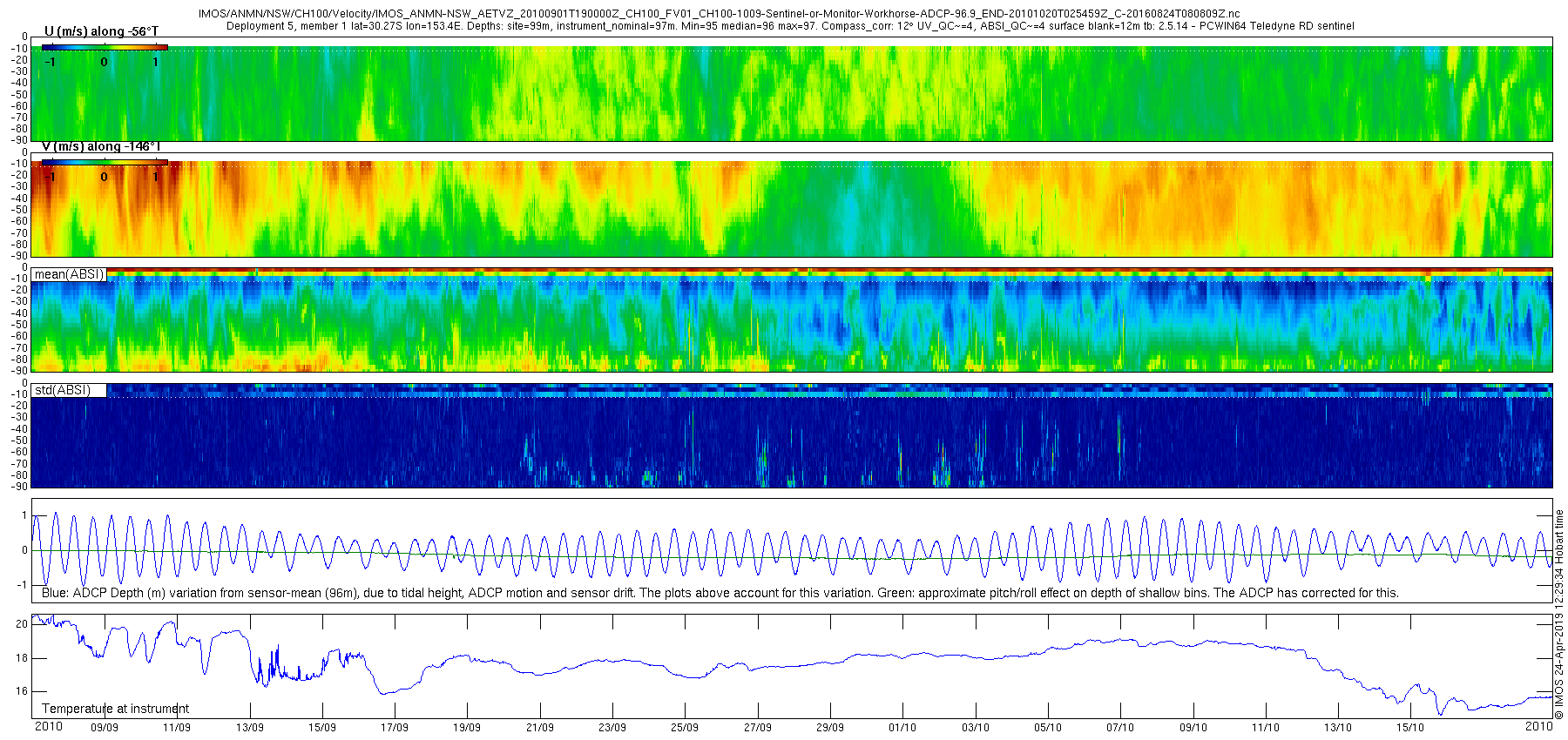Click the '18' tick on temperature axis

point(22,658)
